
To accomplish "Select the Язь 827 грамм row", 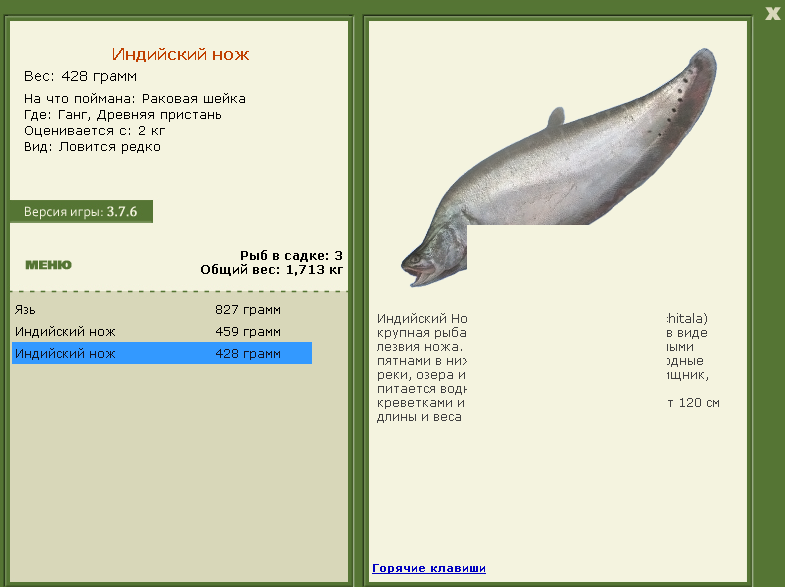I will point(162,310).
